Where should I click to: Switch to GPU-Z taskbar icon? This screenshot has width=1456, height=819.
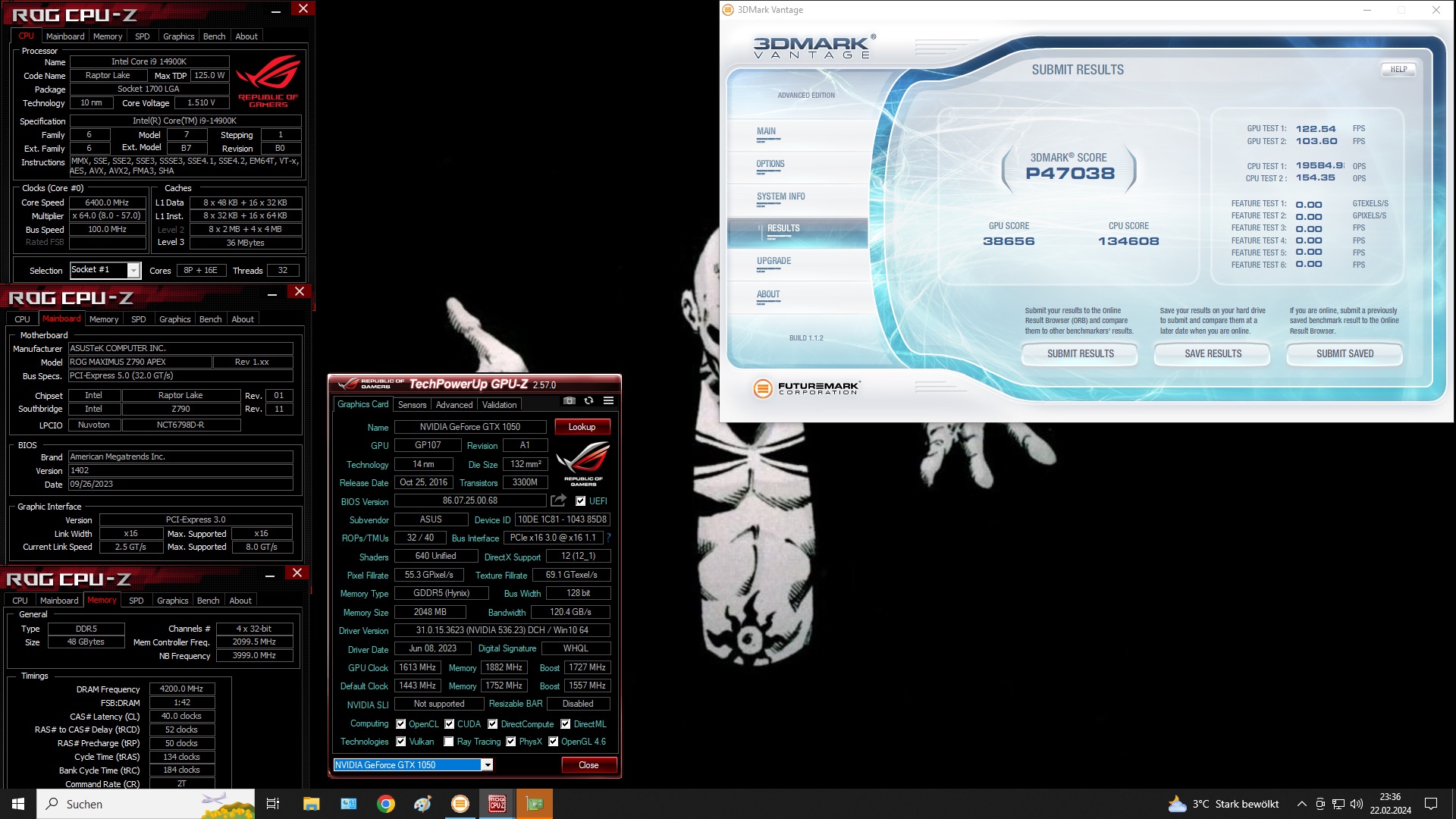(x=535, y=804)
